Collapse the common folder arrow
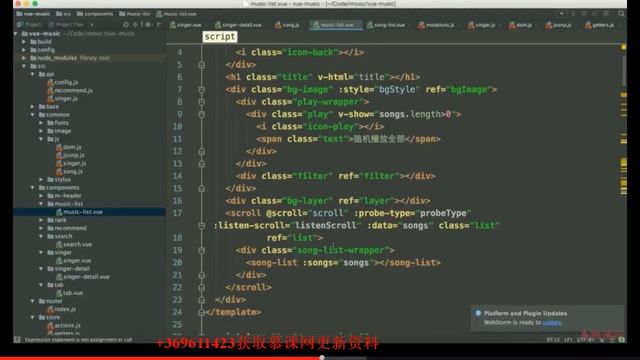The height and width of the screenshot is (360, 640). coord(33,115)
